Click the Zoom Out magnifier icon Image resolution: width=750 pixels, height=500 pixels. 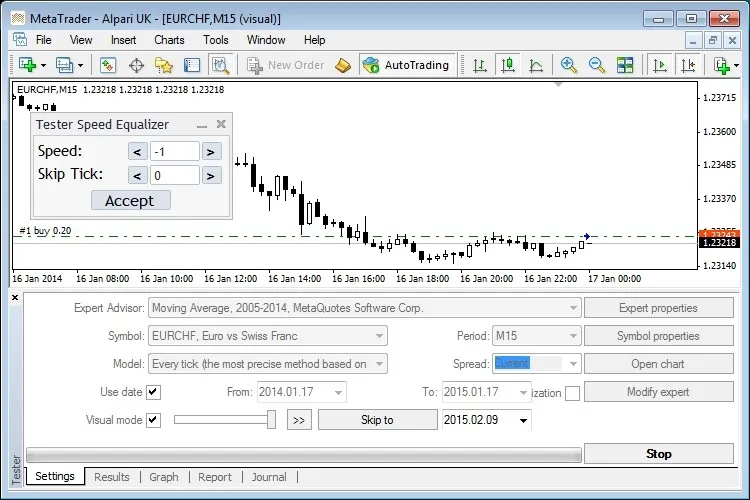click(x=597, y=65)
